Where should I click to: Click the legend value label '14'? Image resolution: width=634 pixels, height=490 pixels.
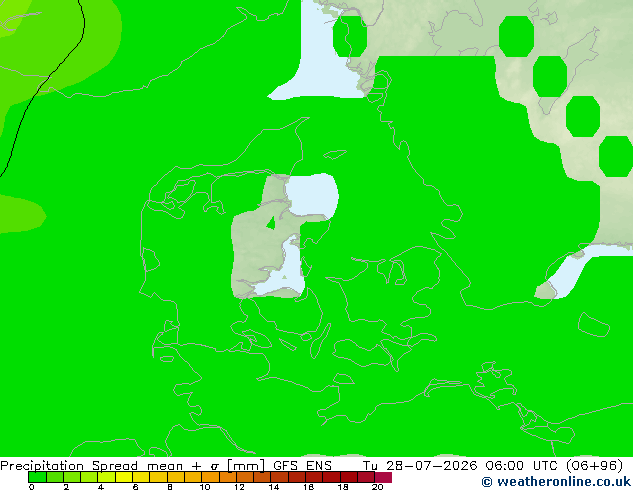click(x=274, y=487)
